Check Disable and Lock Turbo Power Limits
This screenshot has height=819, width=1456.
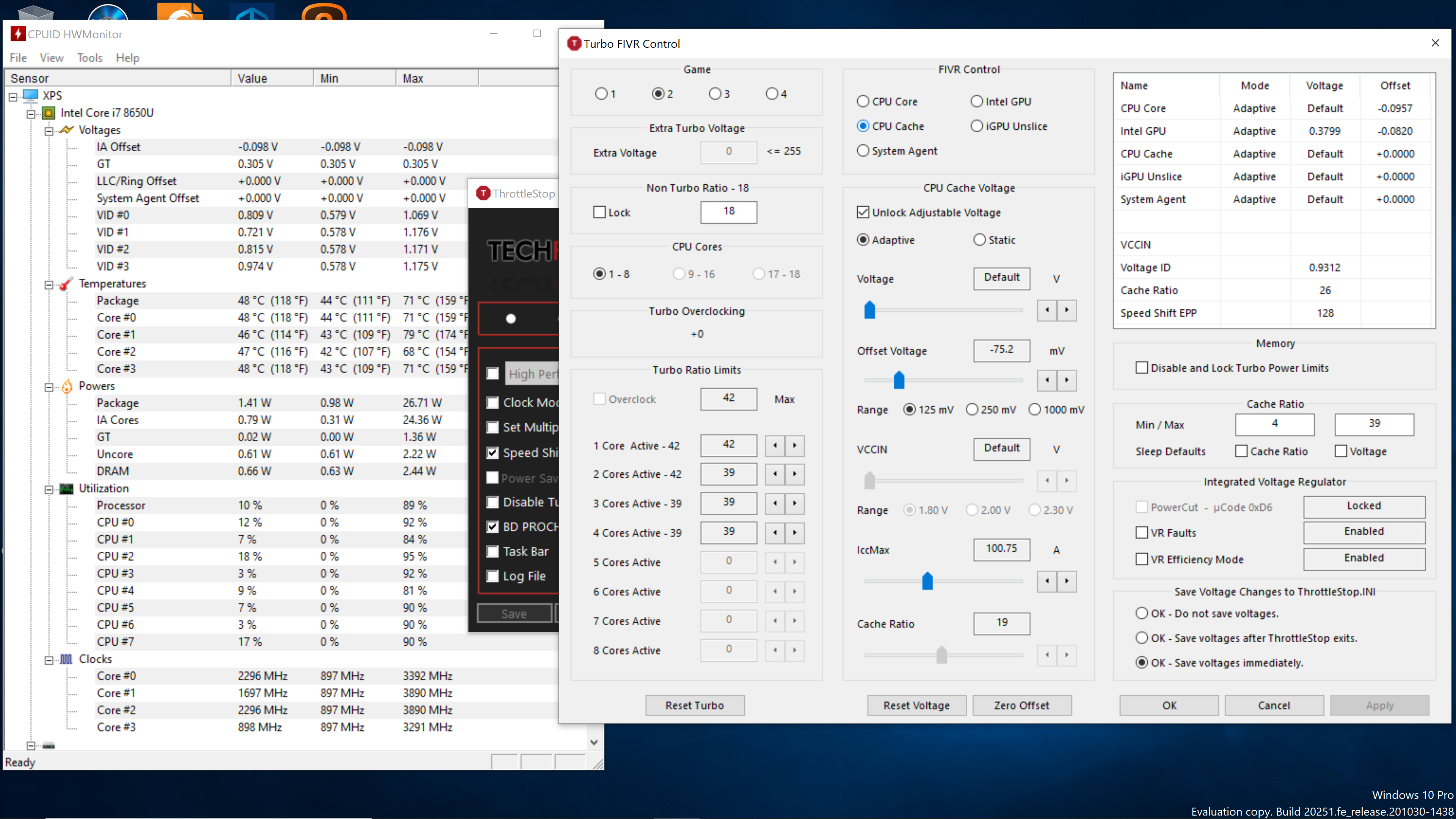point(1141,368)
